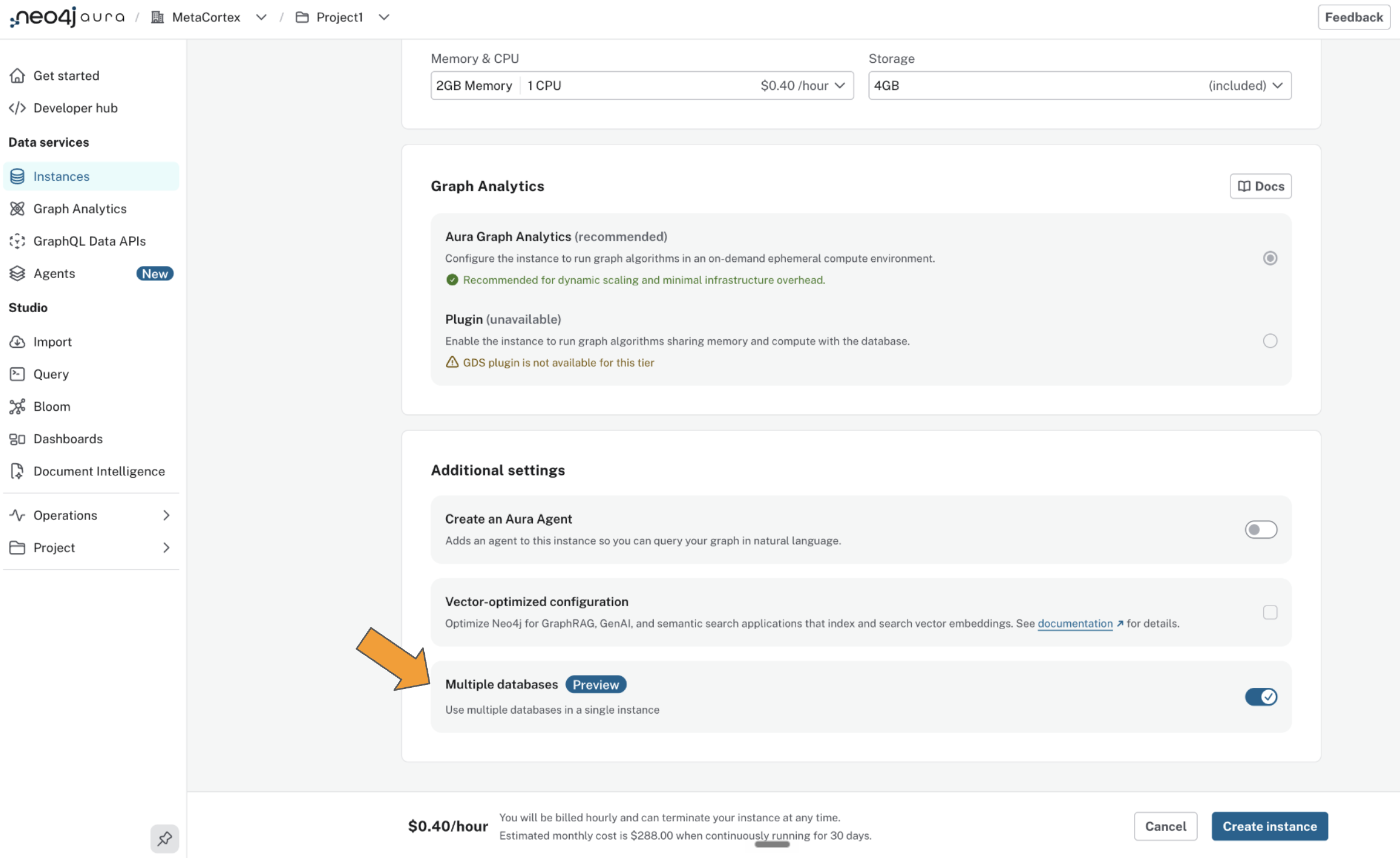Open the Storage 4GB dropdown
1400x858 pixels.
tap(1080, 86)
